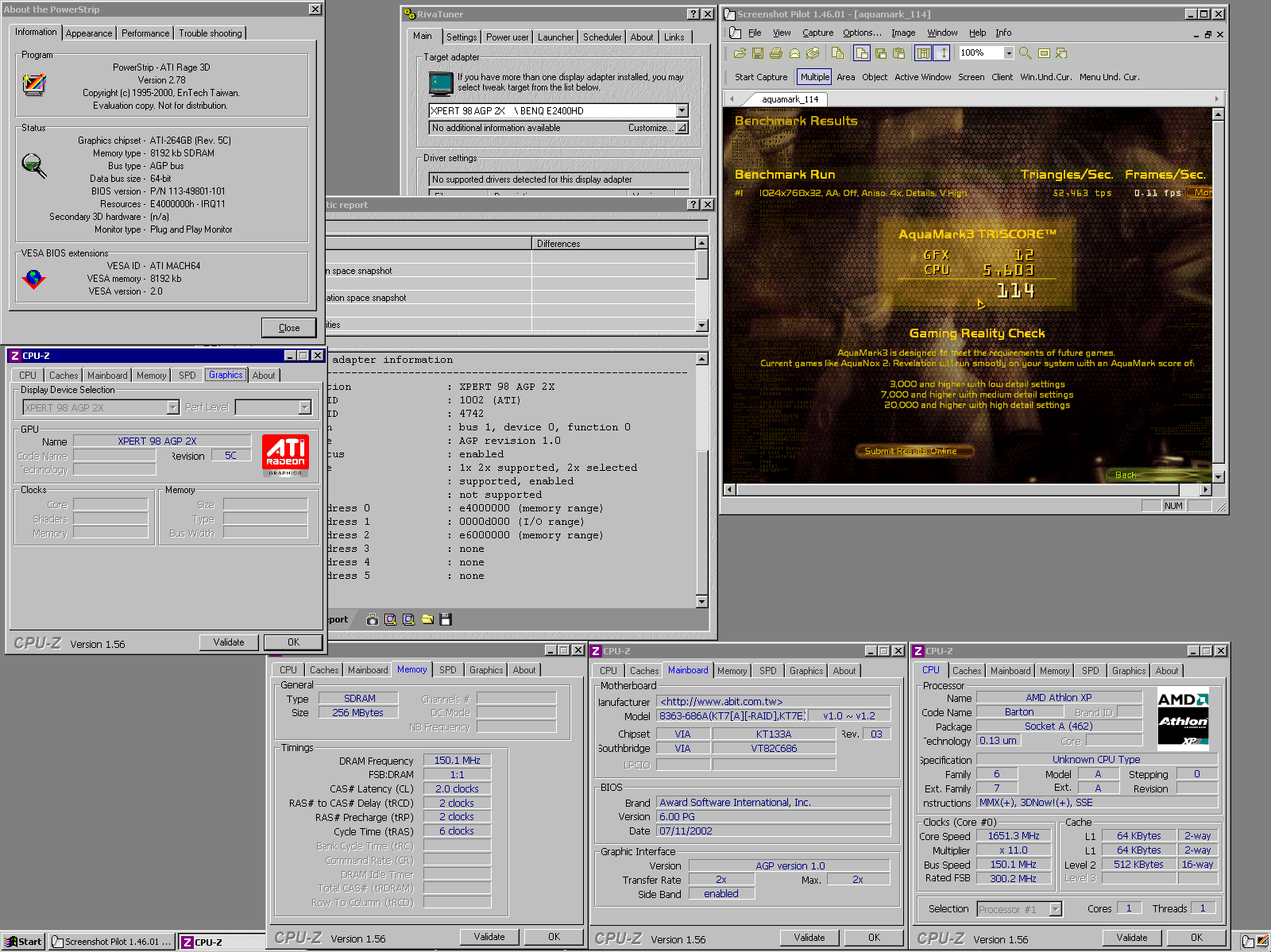Viewport: 1271px width, 952px height.
Task: Click the right tab-scroll arrow in Screenshot Pilot
Action: (x=1216, y=99)
